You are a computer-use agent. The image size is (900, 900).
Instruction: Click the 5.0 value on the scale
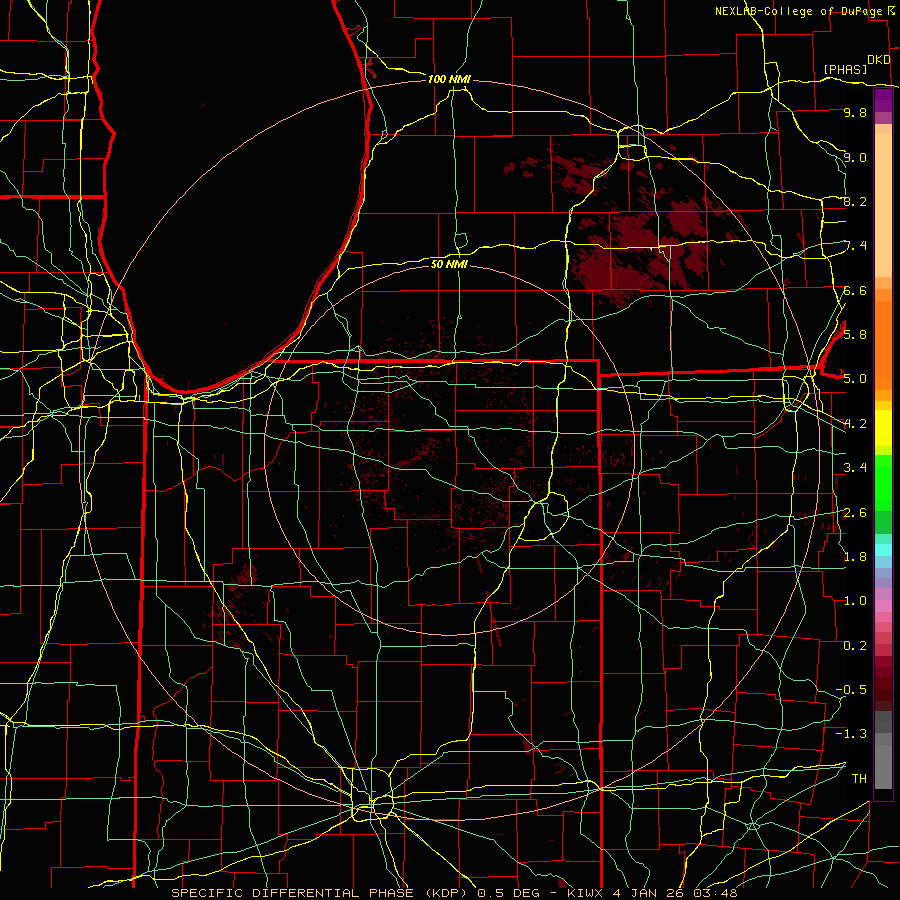[855, 379]
